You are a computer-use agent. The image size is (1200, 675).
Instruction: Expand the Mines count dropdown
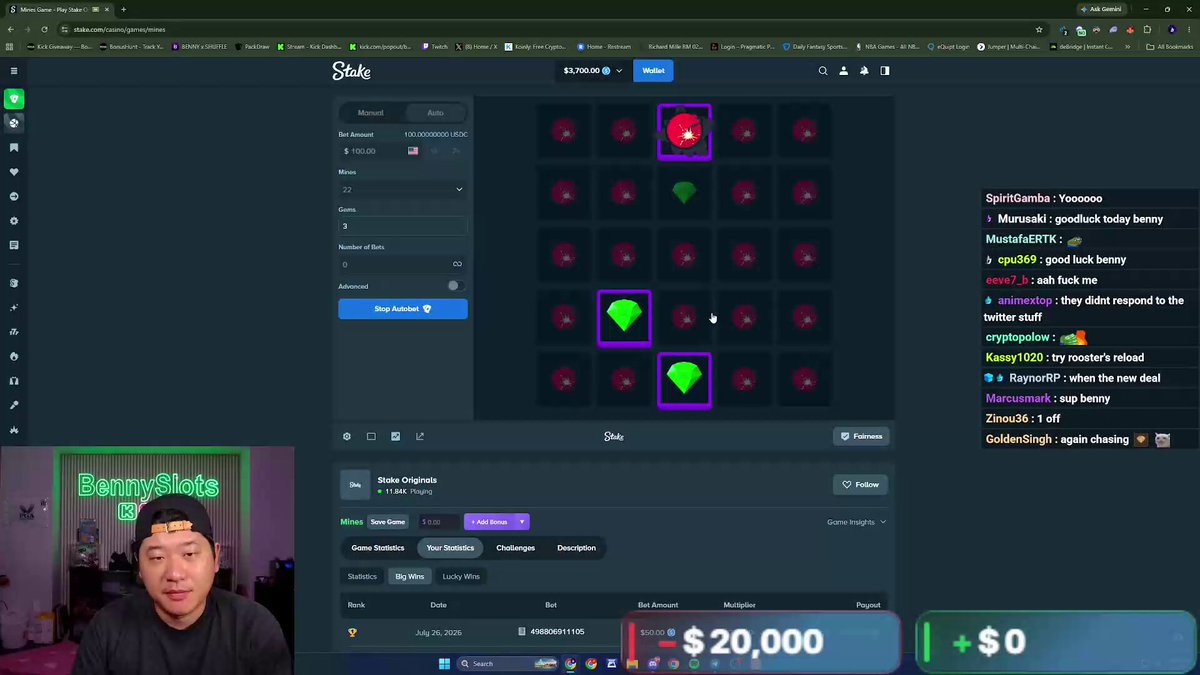(402, 189)
